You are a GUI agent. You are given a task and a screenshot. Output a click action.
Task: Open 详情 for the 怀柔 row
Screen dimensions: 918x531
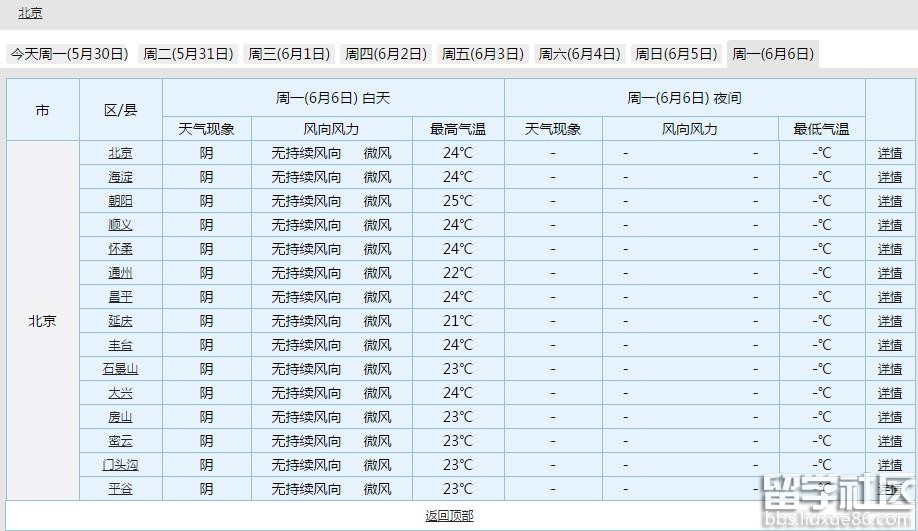click(x=890, y=249)
